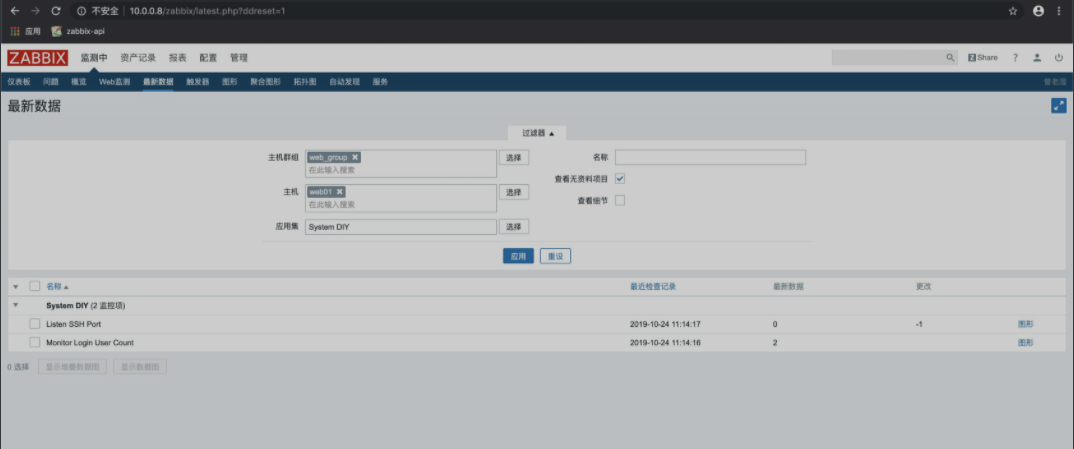Go to the 问题 tab
The width and height of the screenshot is (1074, 449).
(51, 82)
